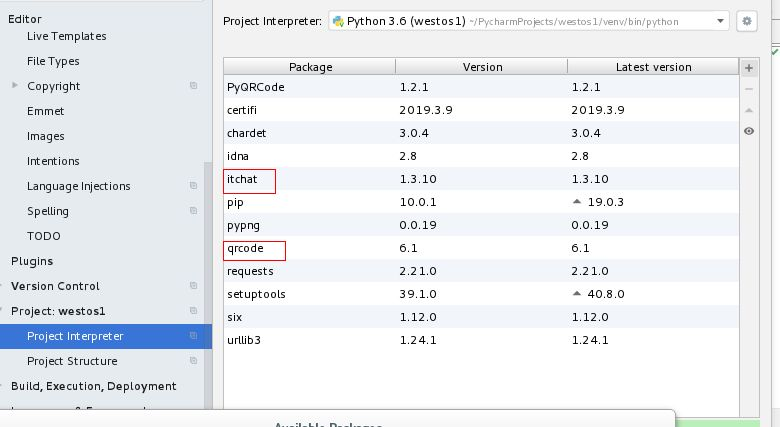Sort packages by Latest version column header
This screenshot has height=427, width=780.
pos(654,67)
